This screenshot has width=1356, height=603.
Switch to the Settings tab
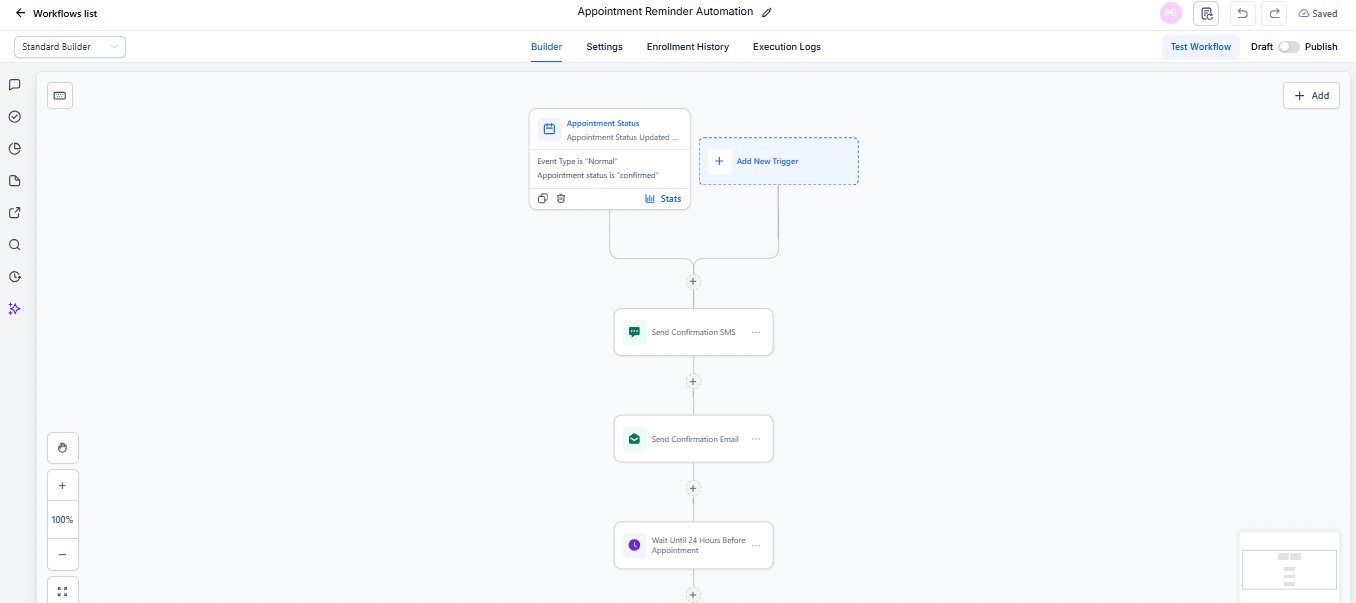click(604, 47)
